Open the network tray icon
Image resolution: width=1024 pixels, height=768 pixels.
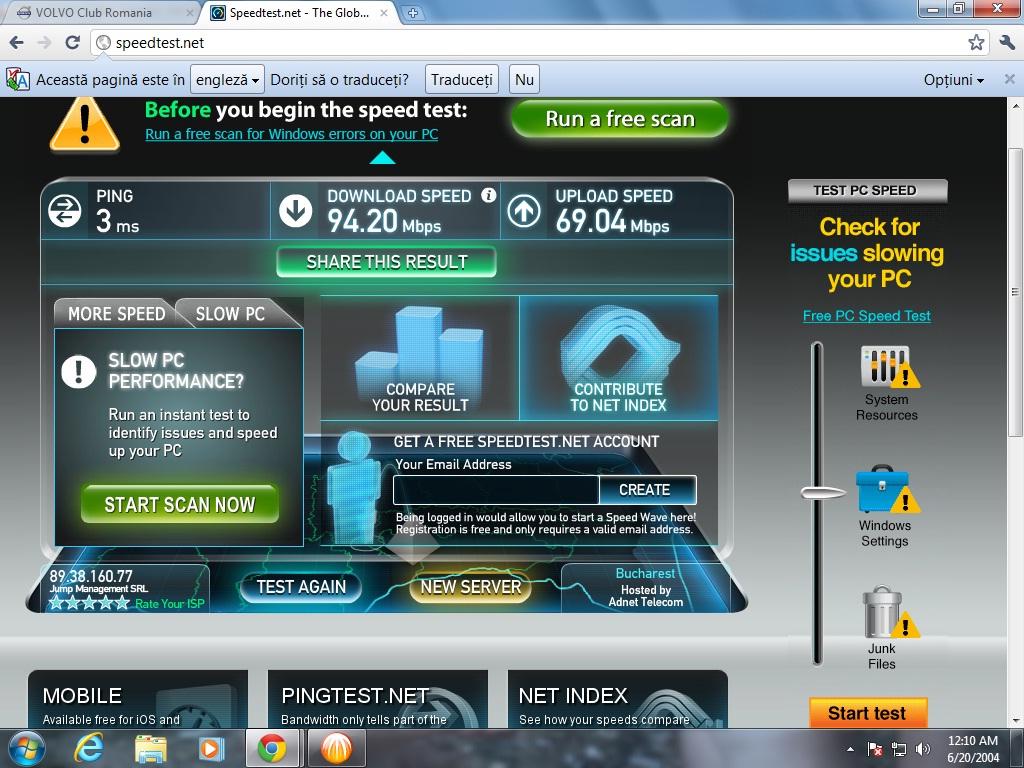click(x=899, y=749)
